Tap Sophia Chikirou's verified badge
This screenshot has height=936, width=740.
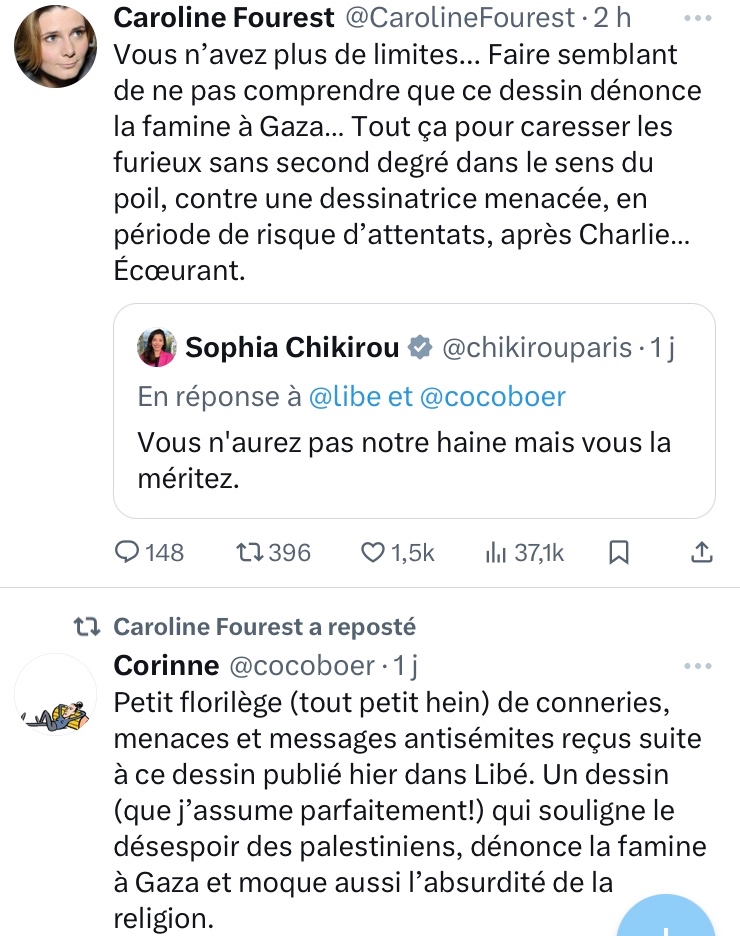click(421, 347)
